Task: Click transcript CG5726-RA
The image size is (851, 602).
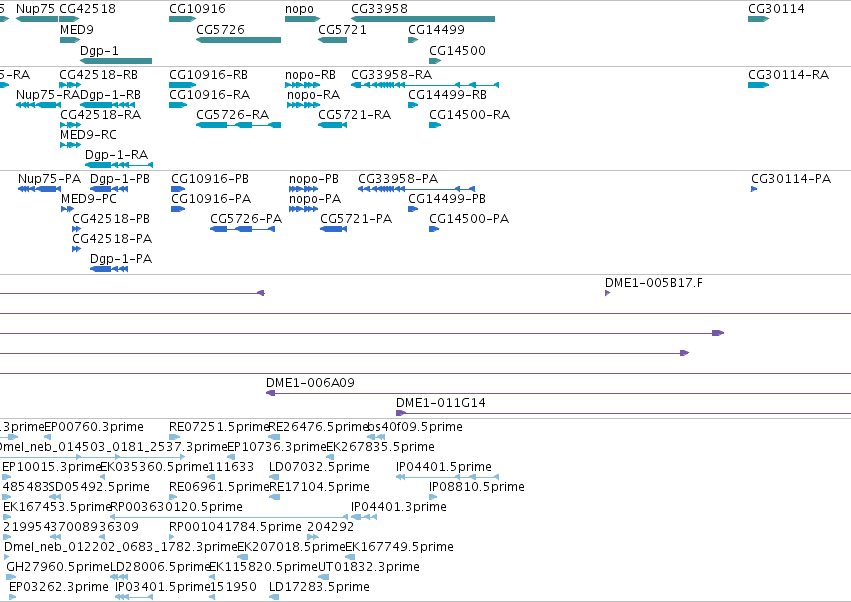Action: [x=233, y=115]
